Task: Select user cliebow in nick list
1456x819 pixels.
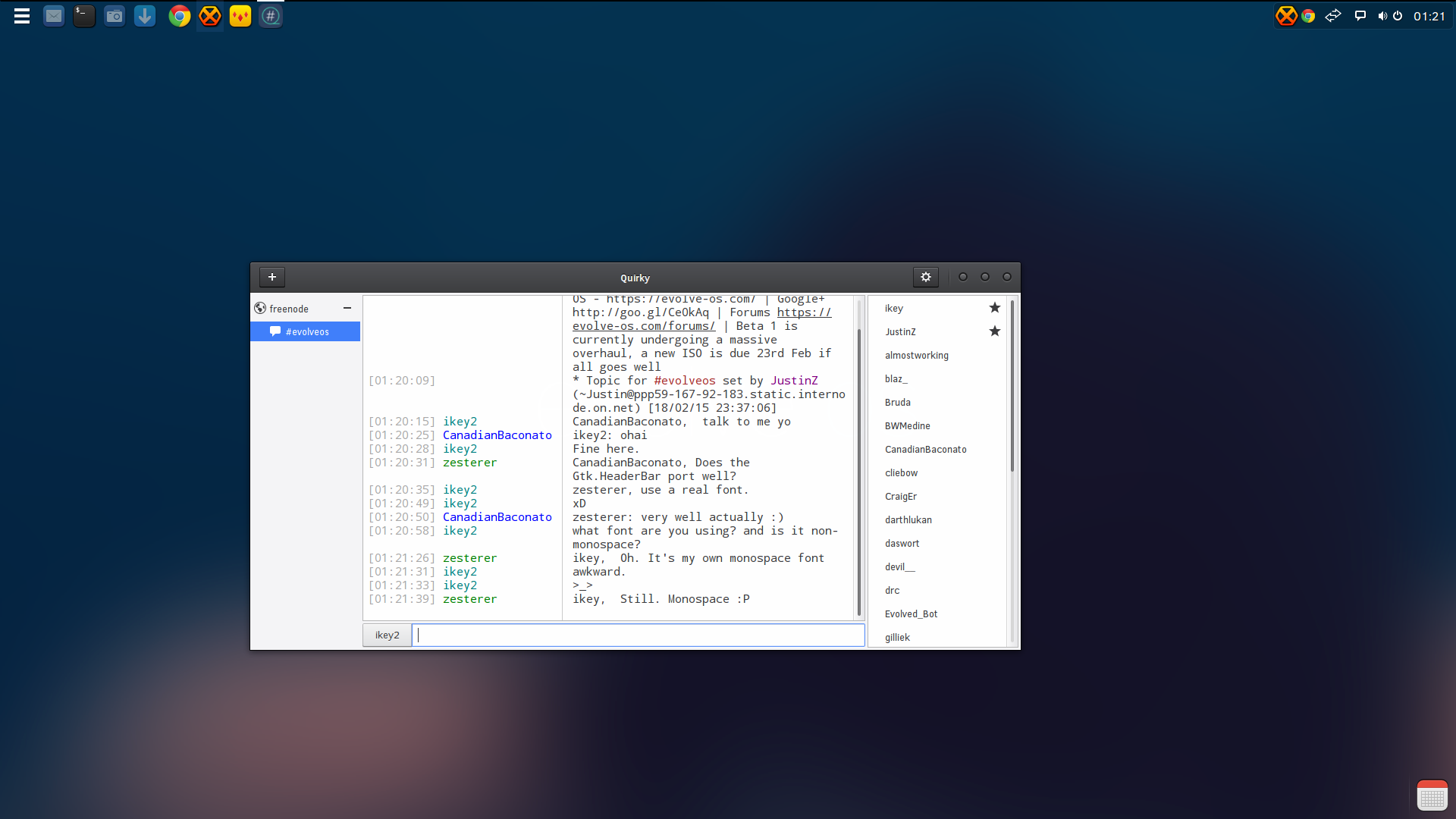Action: [x=937, y=472]
